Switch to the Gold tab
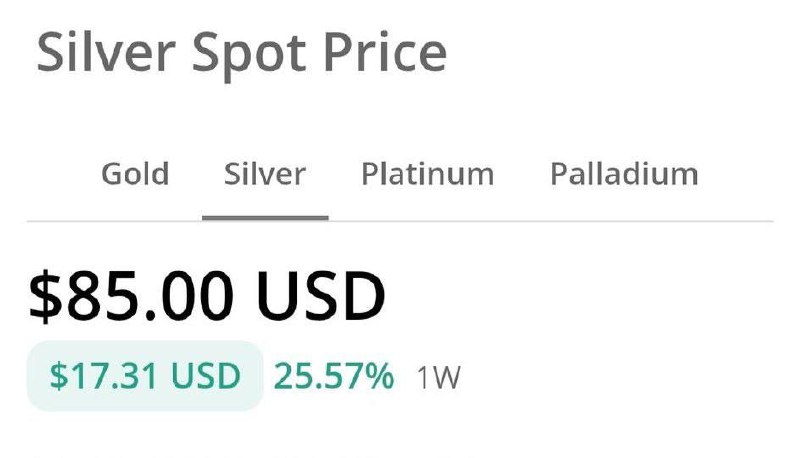 pyautogui.click(x=135, y=174)
